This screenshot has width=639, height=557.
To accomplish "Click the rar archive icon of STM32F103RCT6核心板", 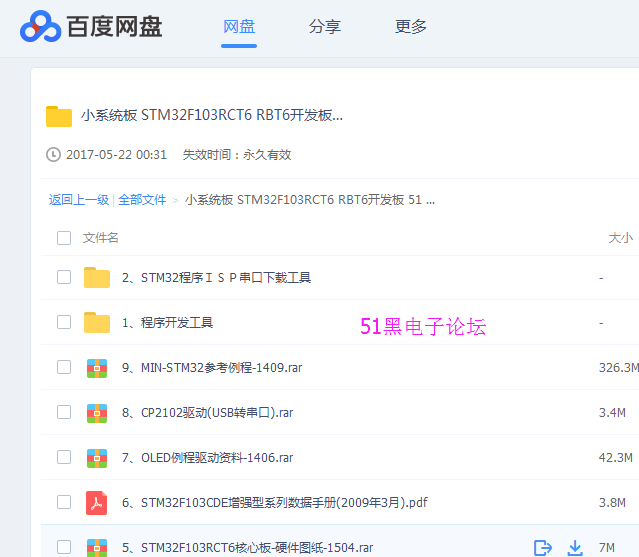I will 97,548.
